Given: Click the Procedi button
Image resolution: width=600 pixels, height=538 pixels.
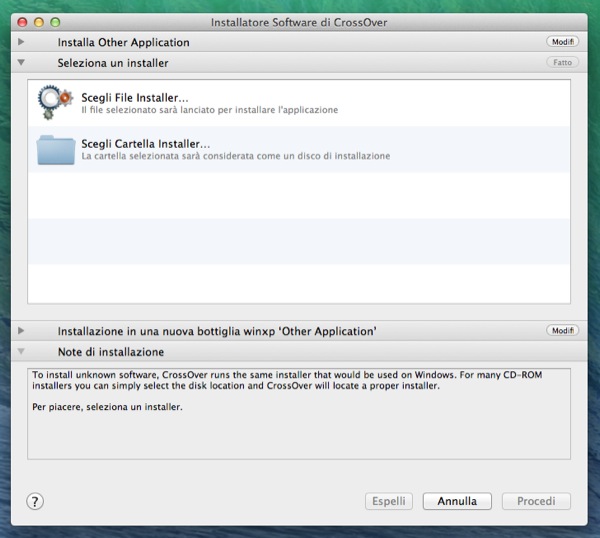Looking at the screenshot, I should coord(536,501).
